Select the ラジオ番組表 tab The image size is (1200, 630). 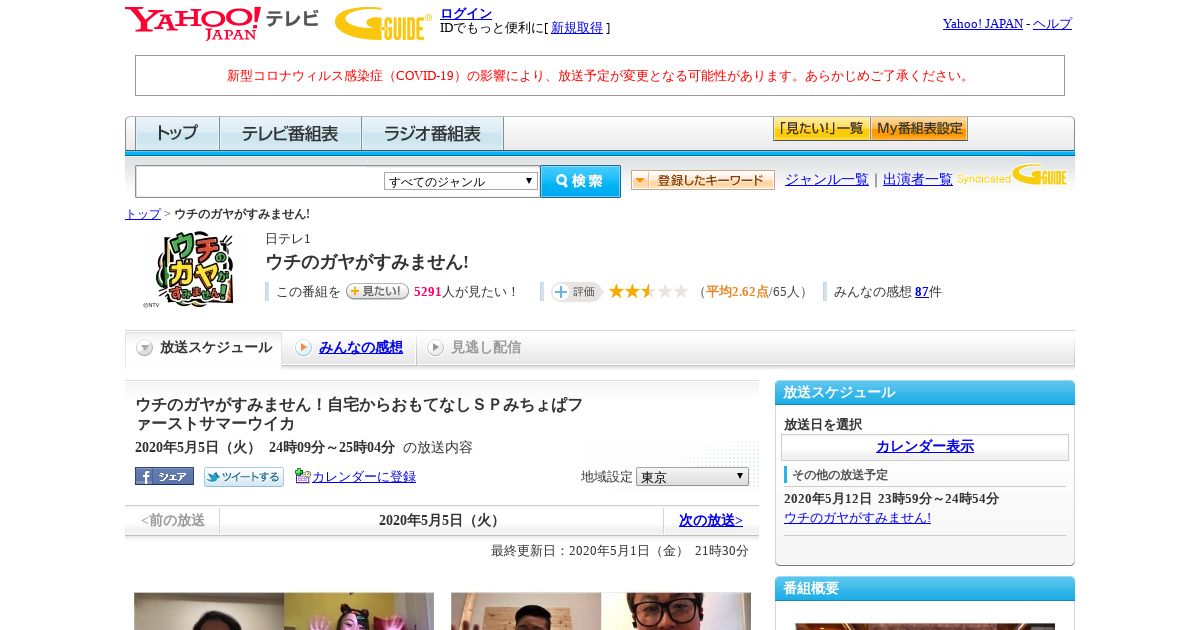(x=432, y=133)
